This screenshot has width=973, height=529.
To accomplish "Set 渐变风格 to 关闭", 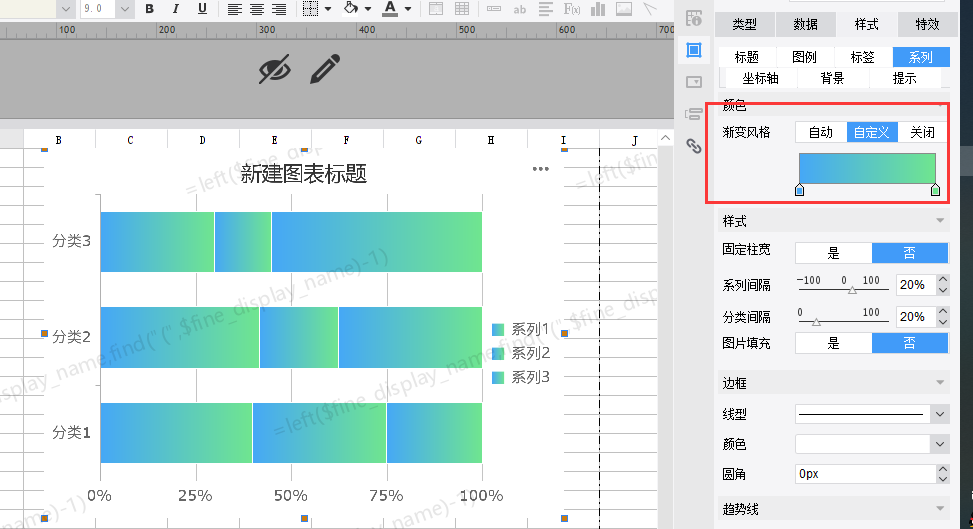I will (922, 132).
